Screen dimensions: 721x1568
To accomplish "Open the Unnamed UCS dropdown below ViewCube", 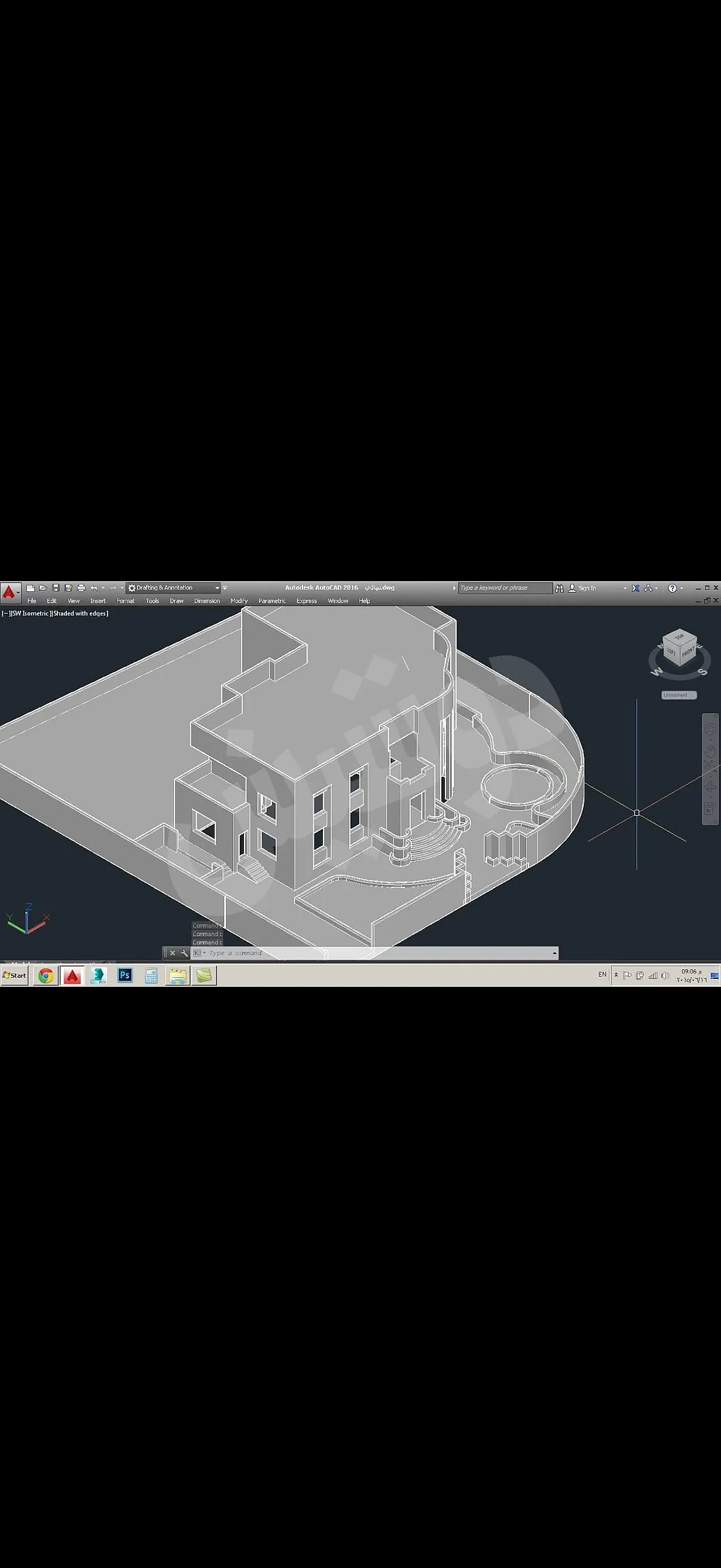I will click(x=679, y=695).
